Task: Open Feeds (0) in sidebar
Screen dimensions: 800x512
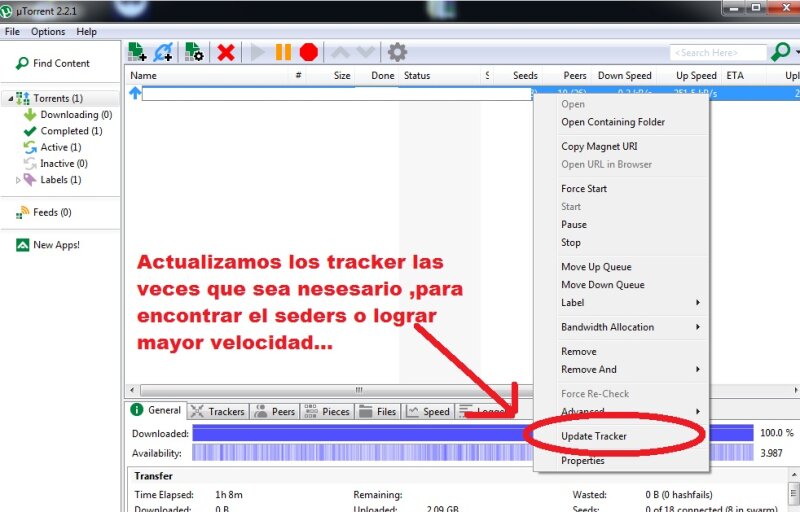Action: tap(52, 212)
